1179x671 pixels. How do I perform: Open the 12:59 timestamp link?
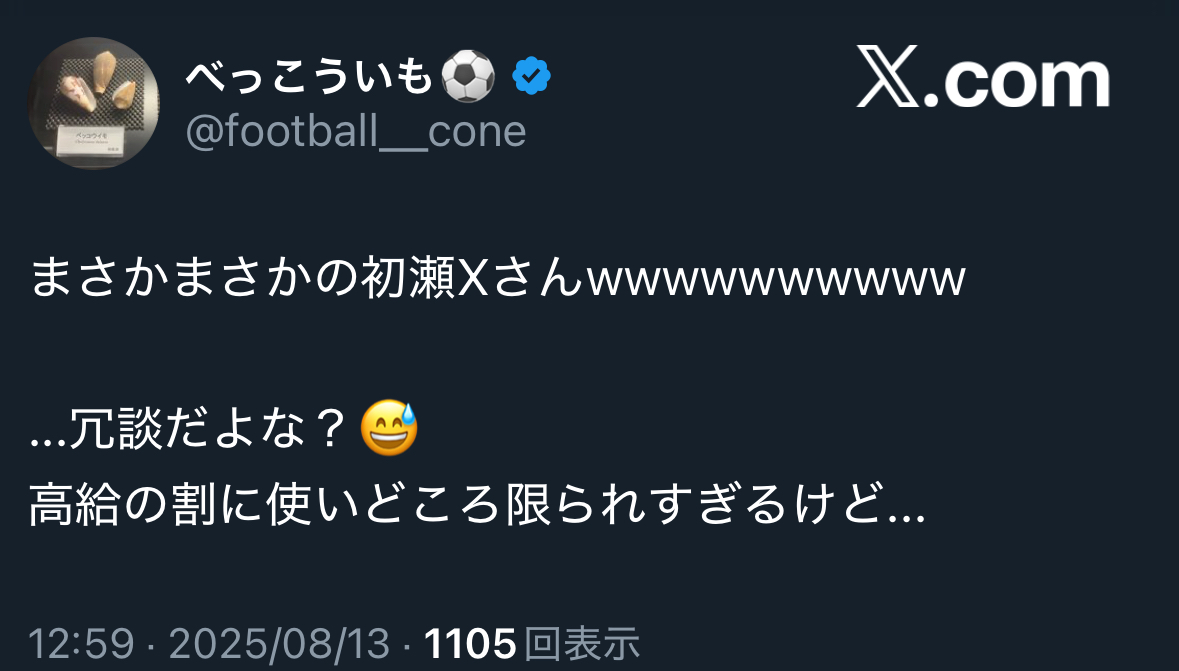[81, 645]
